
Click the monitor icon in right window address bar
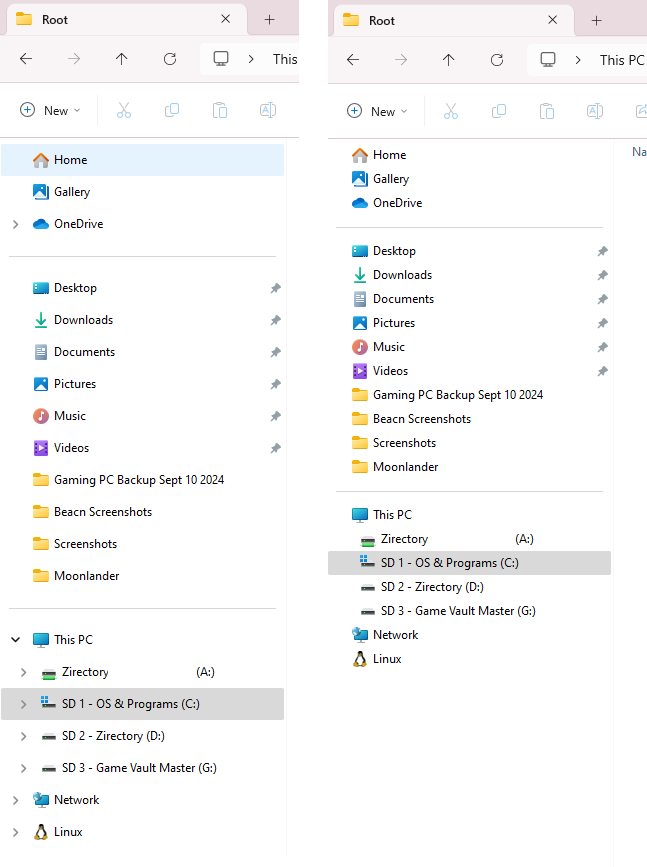pos(548,60)
